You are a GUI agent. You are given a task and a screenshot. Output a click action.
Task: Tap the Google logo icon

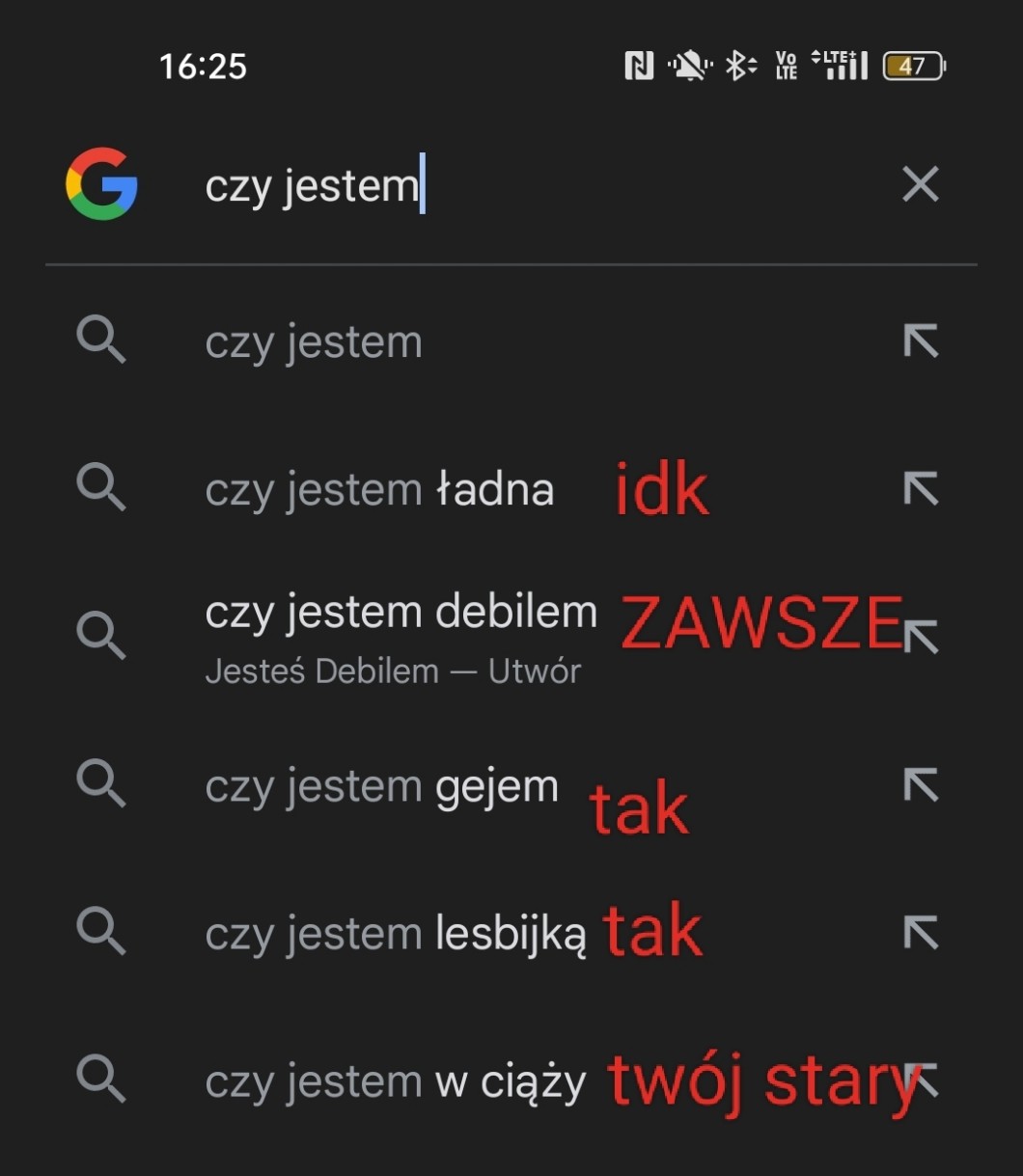pos(101,183)
